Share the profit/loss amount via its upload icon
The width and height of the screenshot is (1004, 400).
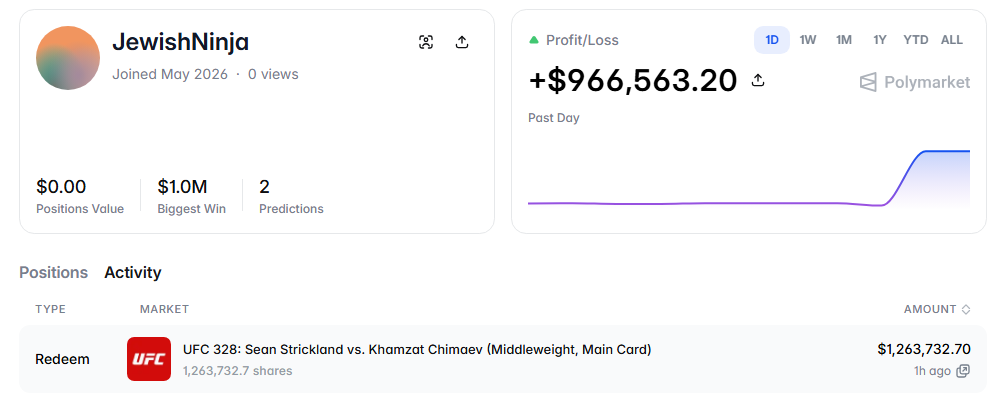758,81
